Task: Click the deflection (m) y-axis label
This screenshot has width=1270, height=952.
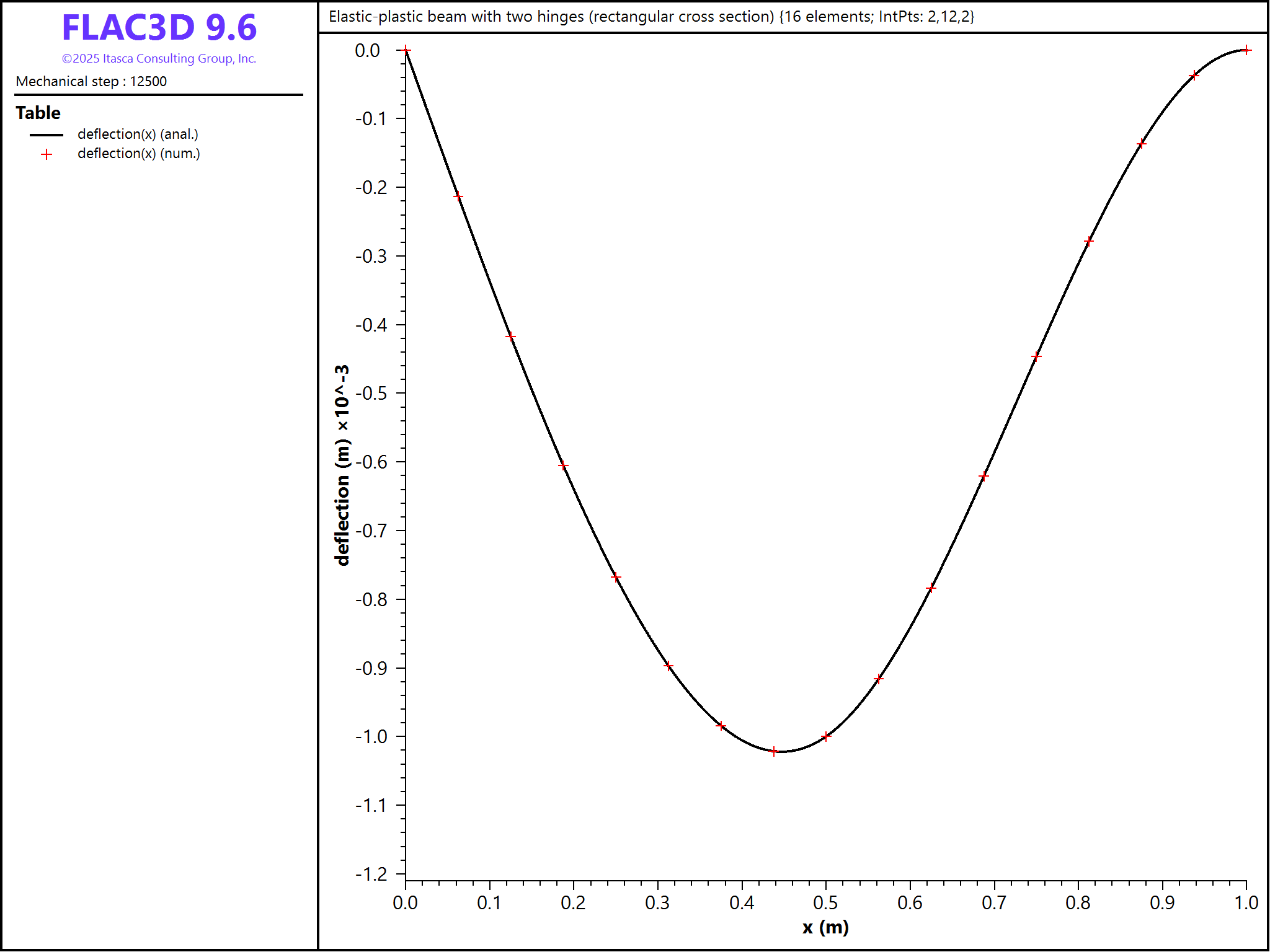Action: tap(342, 465)
